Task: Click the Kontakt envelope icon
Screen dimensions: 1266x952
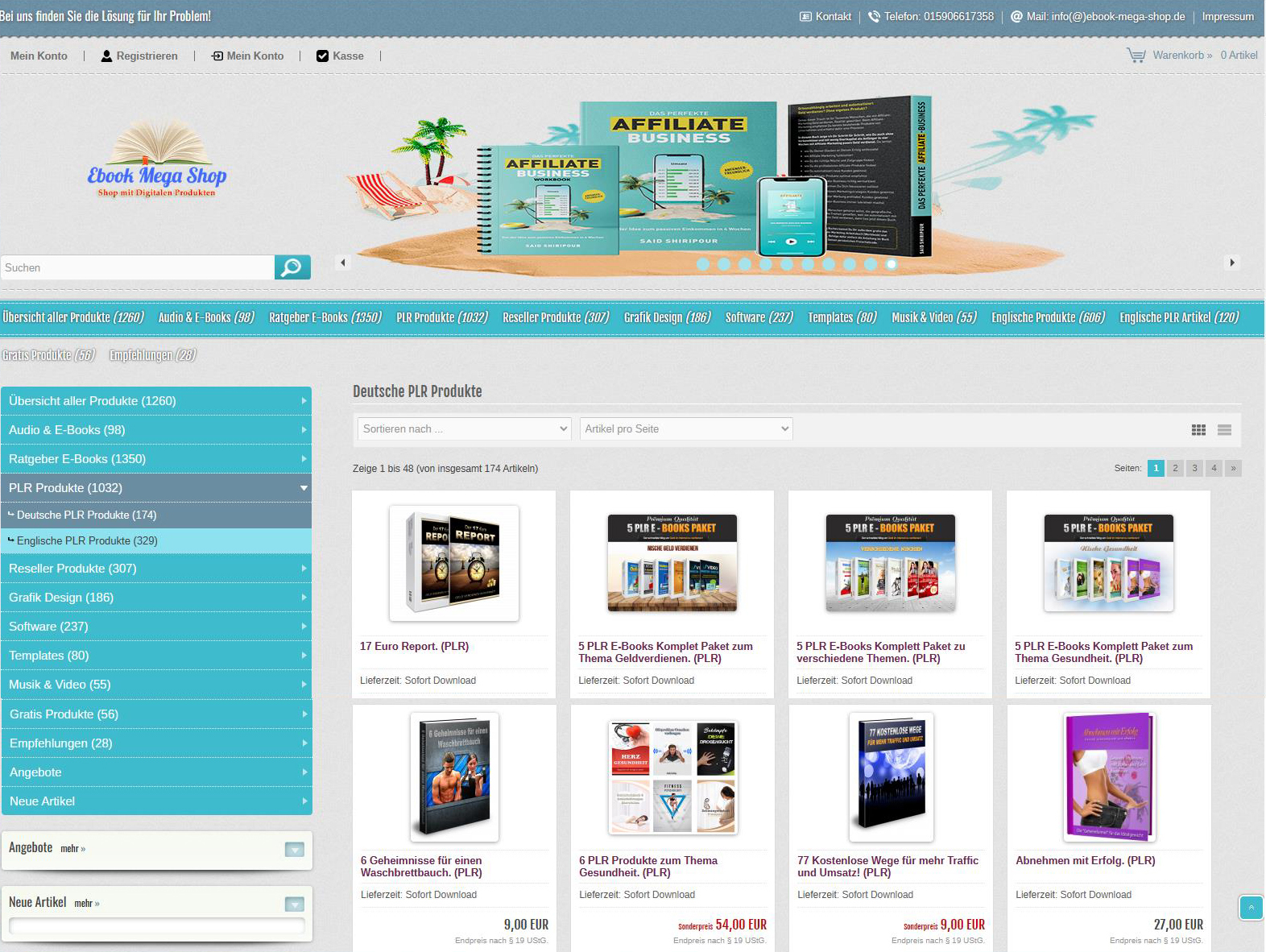Action: point(805,17)
